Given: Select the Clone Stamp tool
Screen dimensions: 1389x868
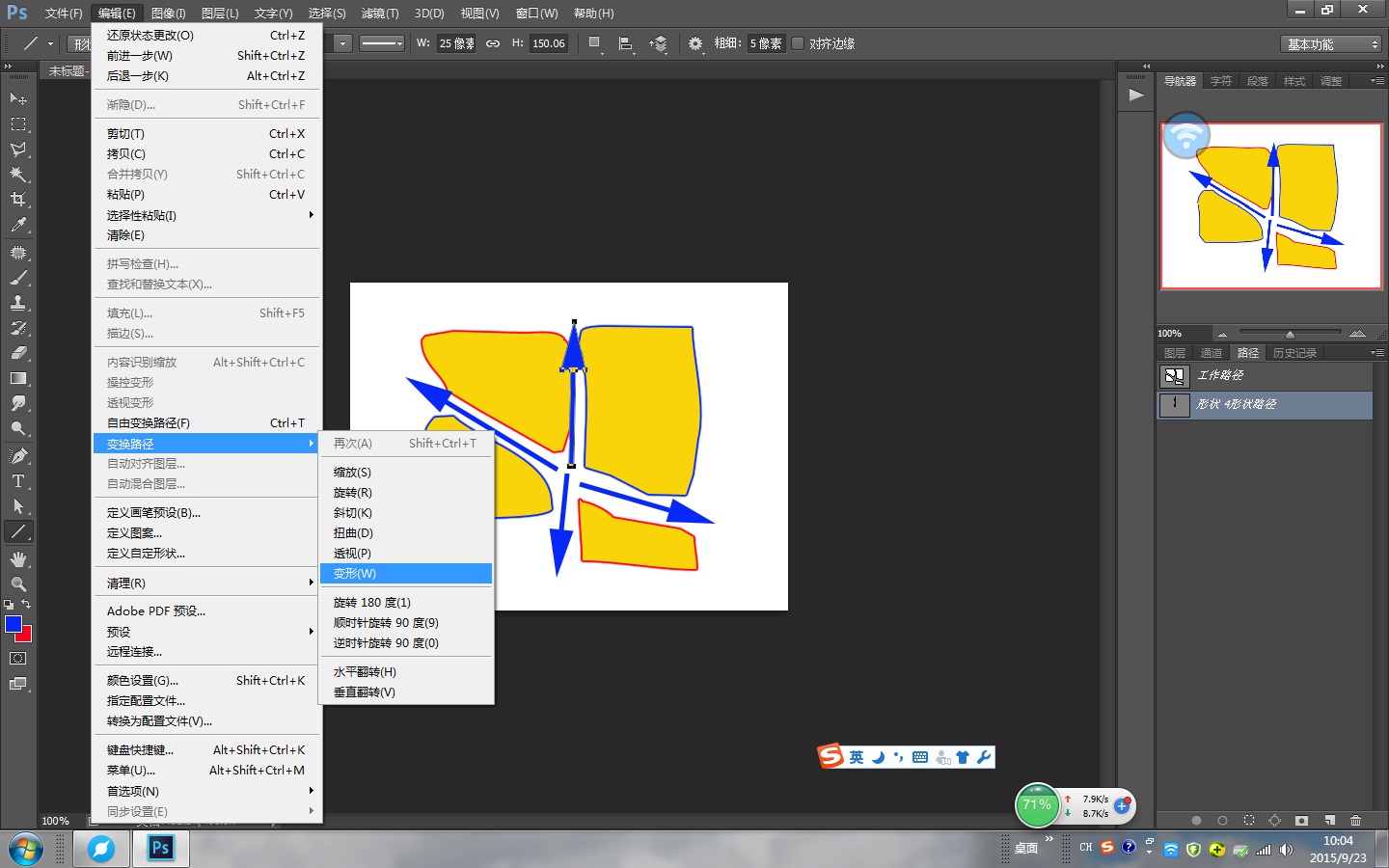Looking at the screenshot, I should point(18,303).
